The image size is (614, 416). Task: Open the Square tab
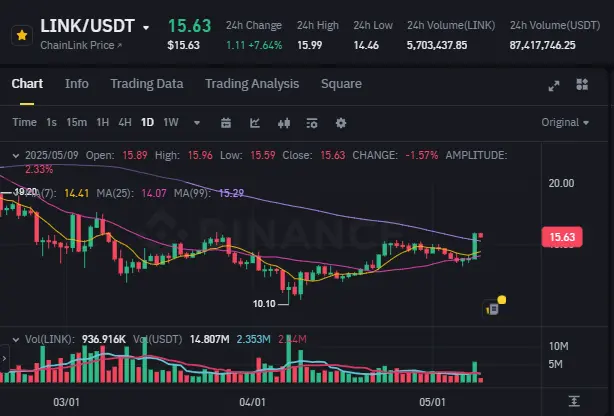coord(341,83)
